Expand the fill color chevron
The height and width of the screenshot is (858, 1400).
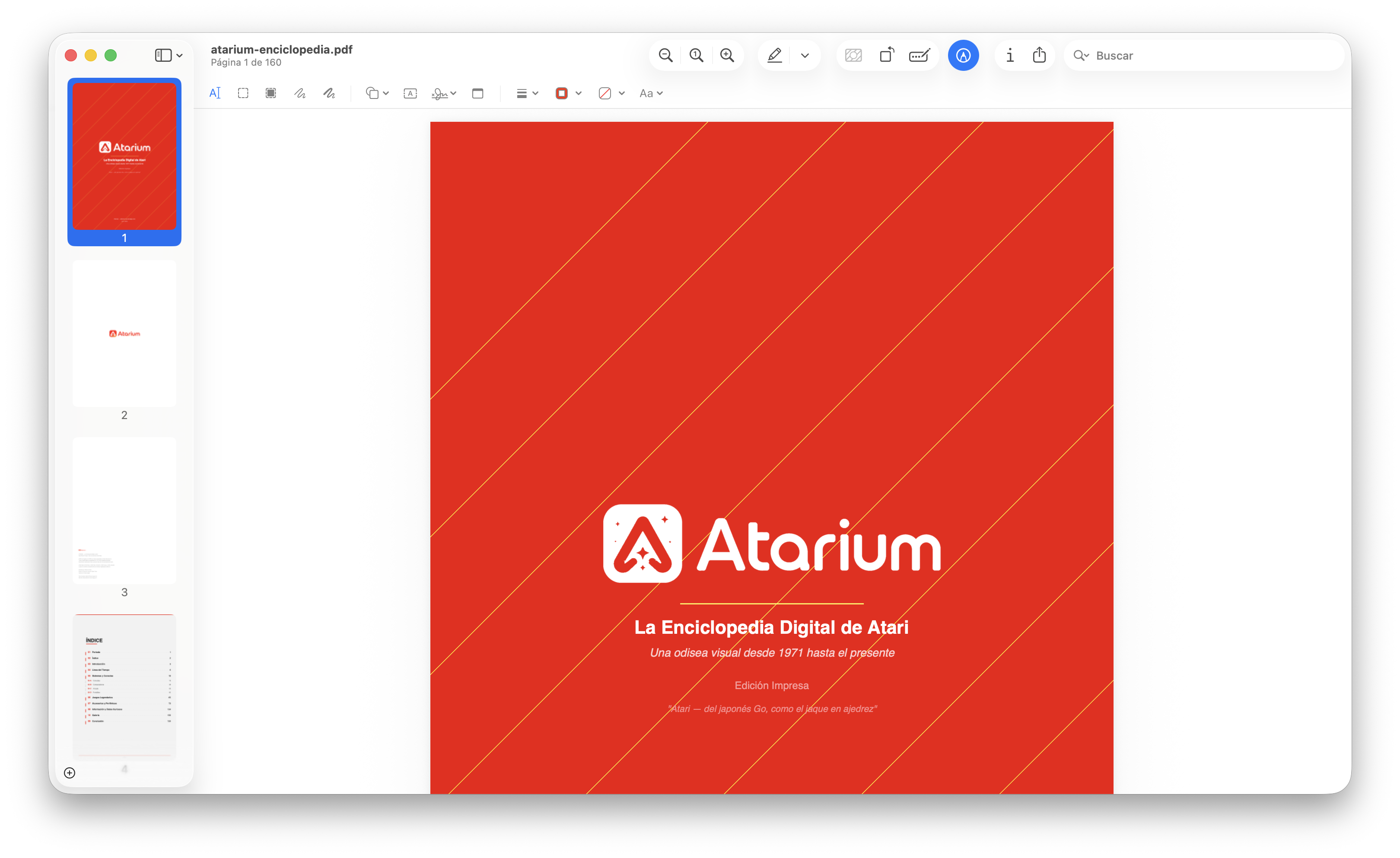click(x=622, y=93)
